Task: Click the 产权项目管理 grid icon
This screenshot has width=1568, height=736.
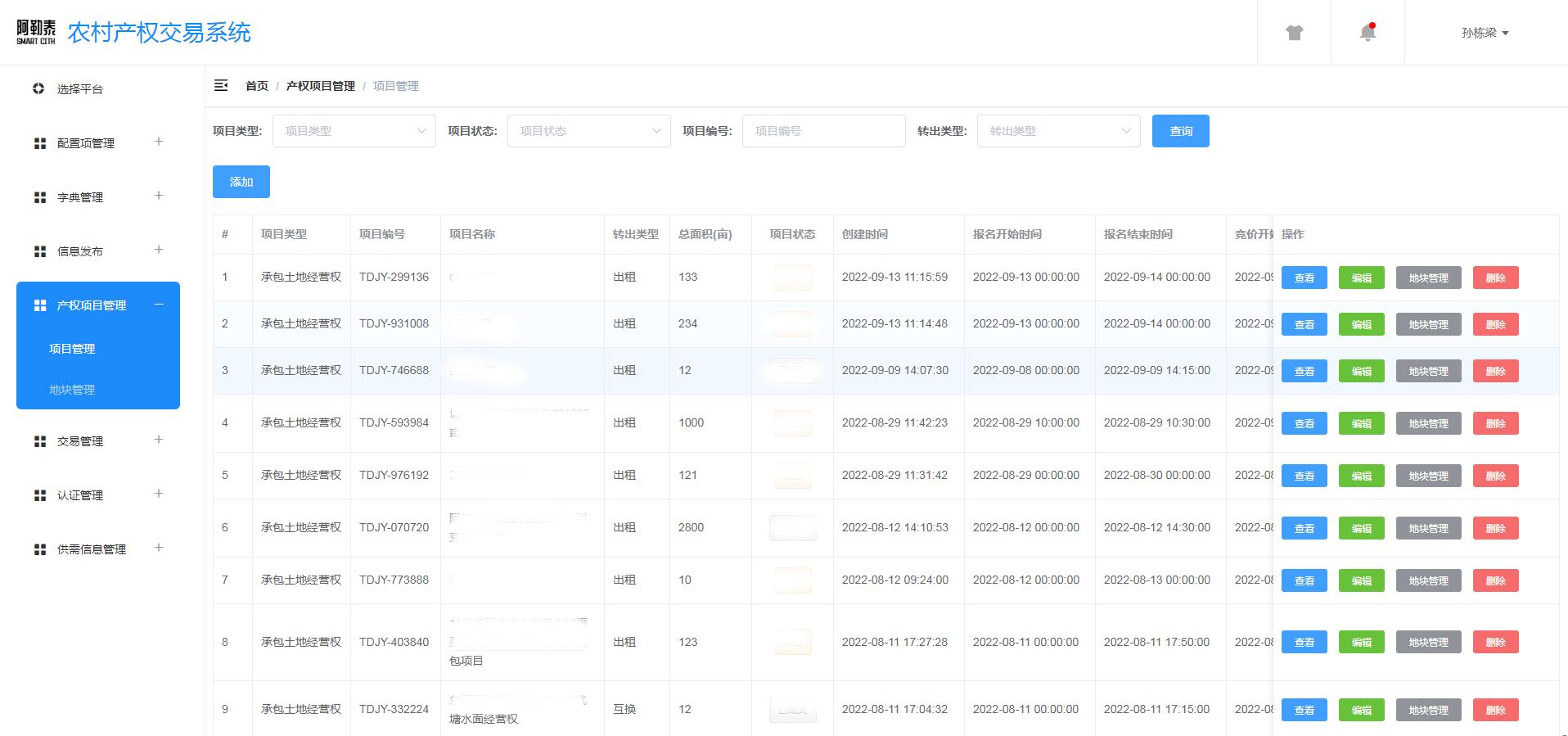Action: pyautogui.click(x=39, y=305)
